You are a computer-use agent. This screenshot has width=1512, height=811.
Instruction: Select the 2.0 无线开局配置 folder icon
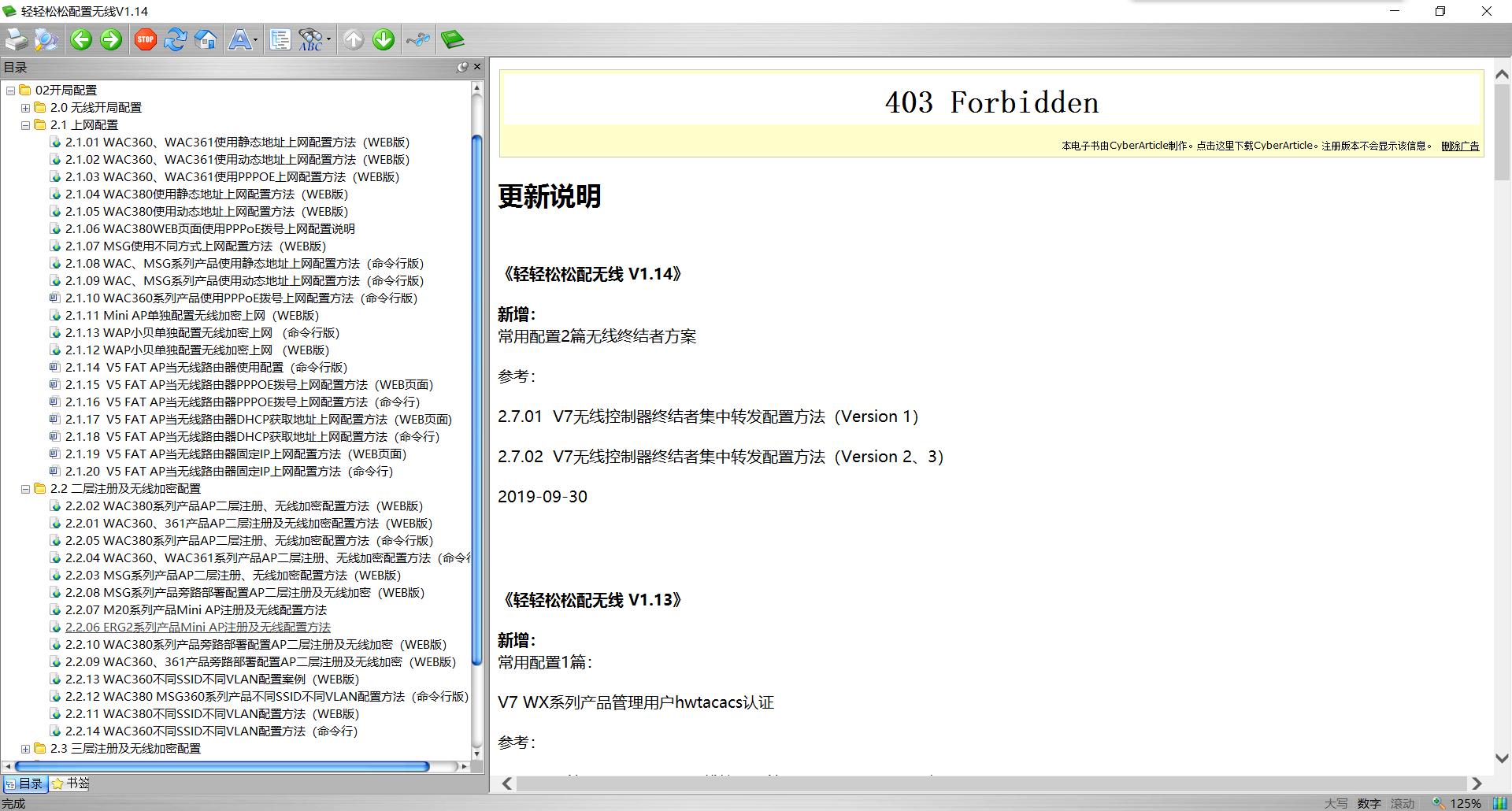coord(39,107)
